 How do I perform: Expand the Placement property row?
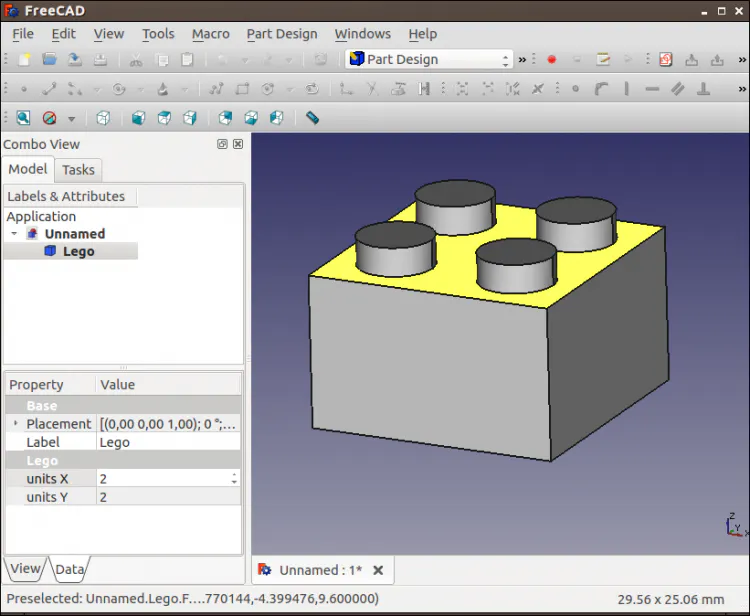(15, 424)
